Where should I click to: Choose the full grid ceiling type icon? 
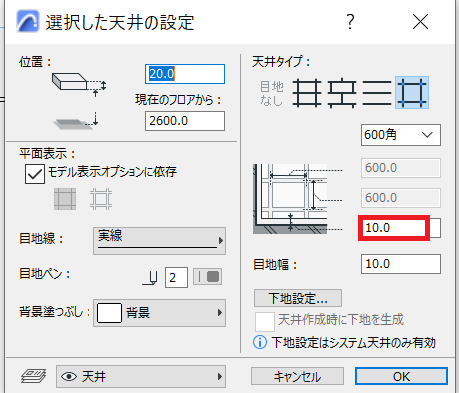point(307,93)
